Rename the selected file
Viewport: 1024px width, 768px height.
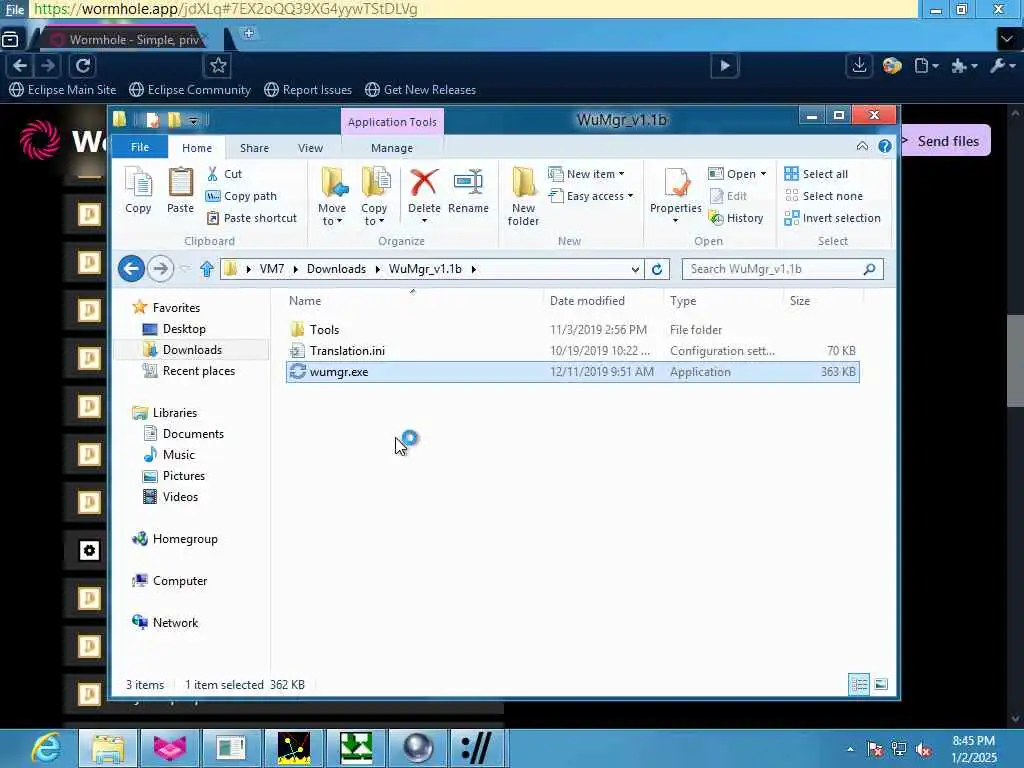click(468, 190)
